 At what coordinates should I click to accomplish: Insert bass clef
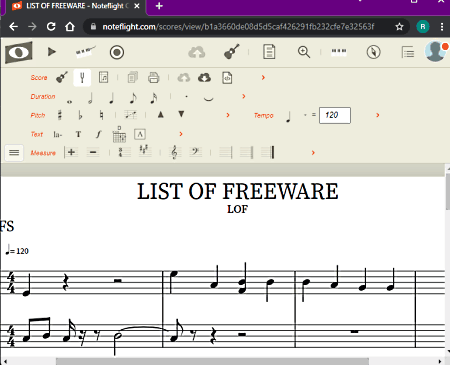196,152
